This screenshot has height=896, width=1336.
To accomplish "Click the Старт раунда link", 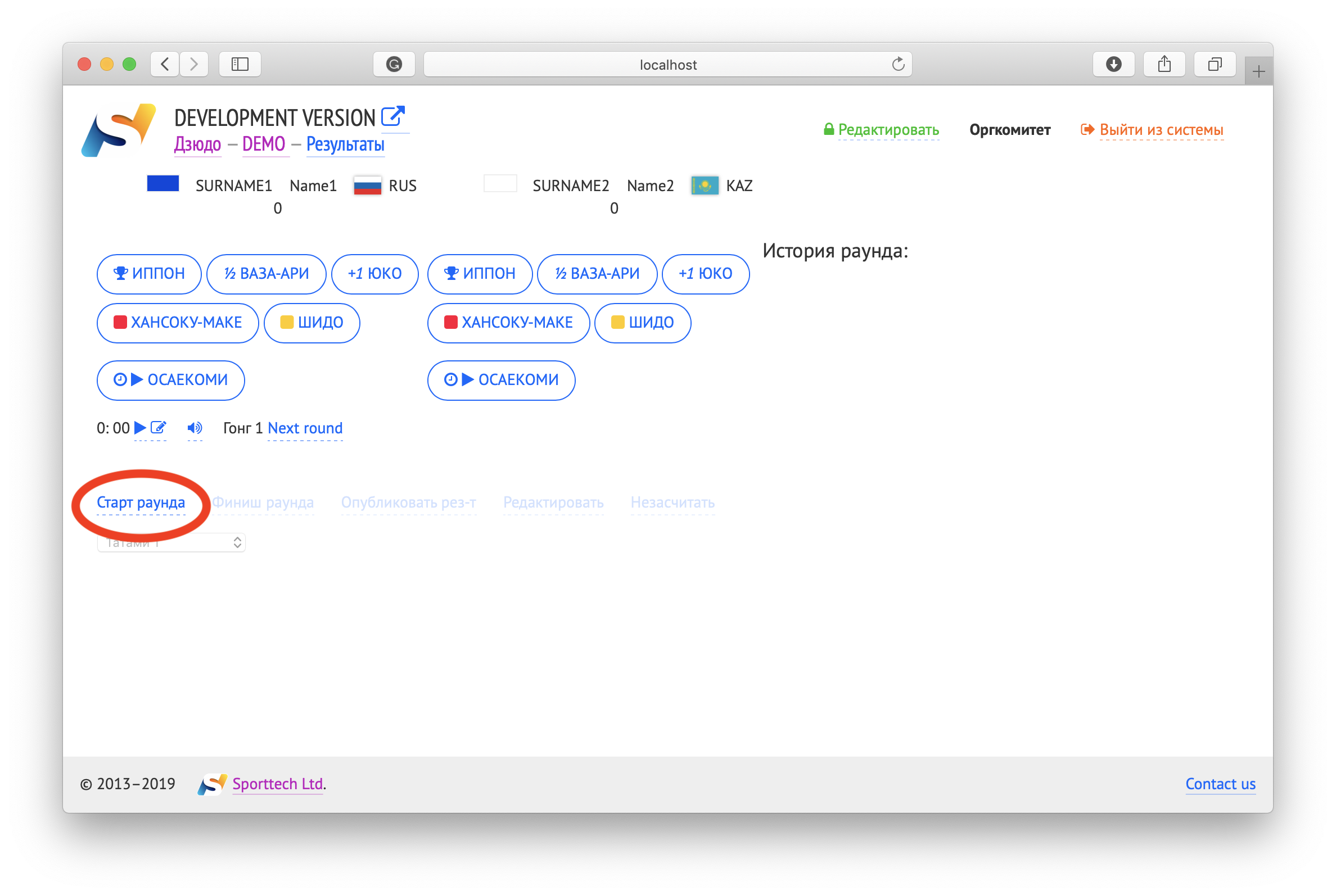I will (141, 503).
